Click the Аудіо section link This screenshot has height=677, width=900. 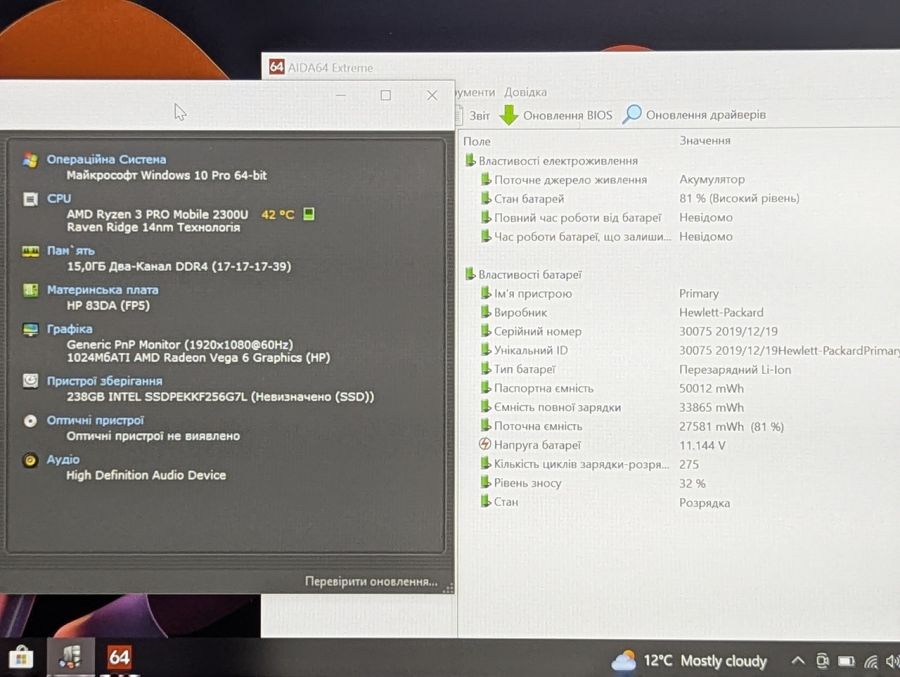click(x=63, y=459)
